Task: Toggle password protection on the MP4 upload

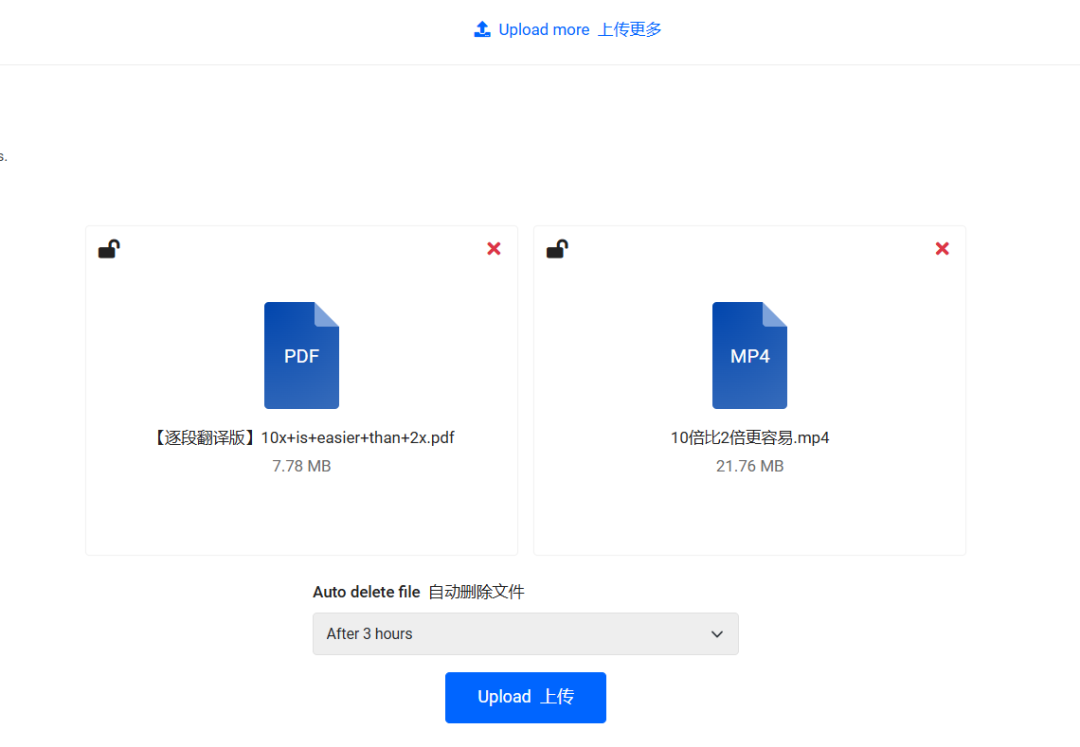Action: click(x=557, y=249)
